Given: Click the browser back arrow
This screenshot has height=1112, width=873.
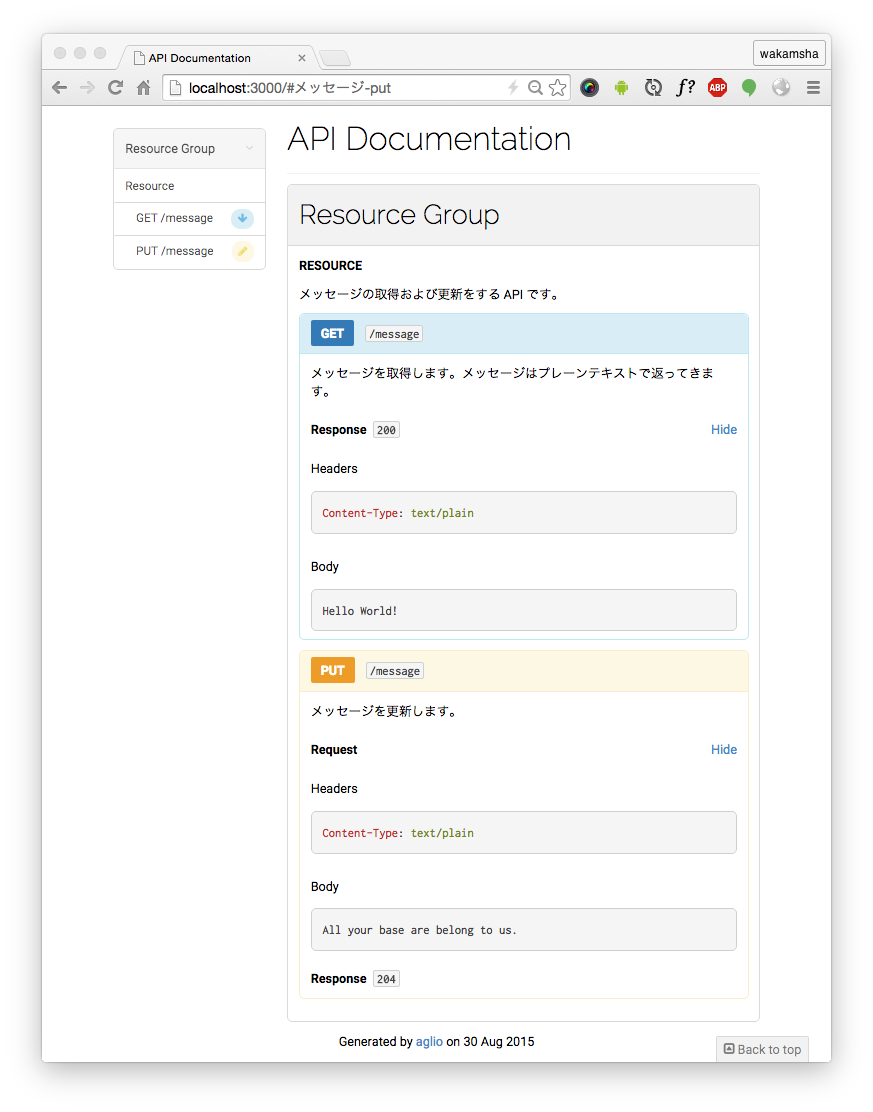Looking at the screenshot, I should click(x=60, y=88).
